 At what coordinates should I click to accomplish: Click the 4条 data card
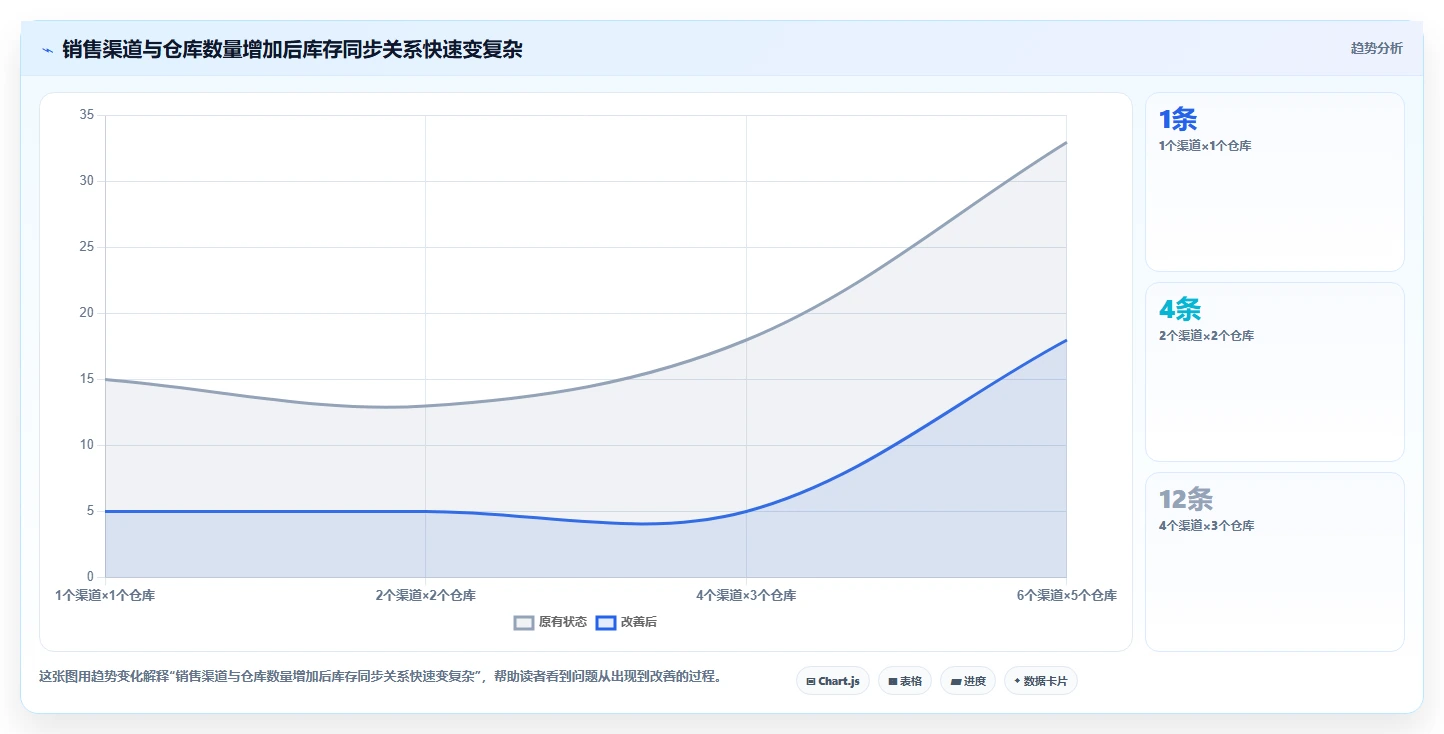(x=1275, y=372)
